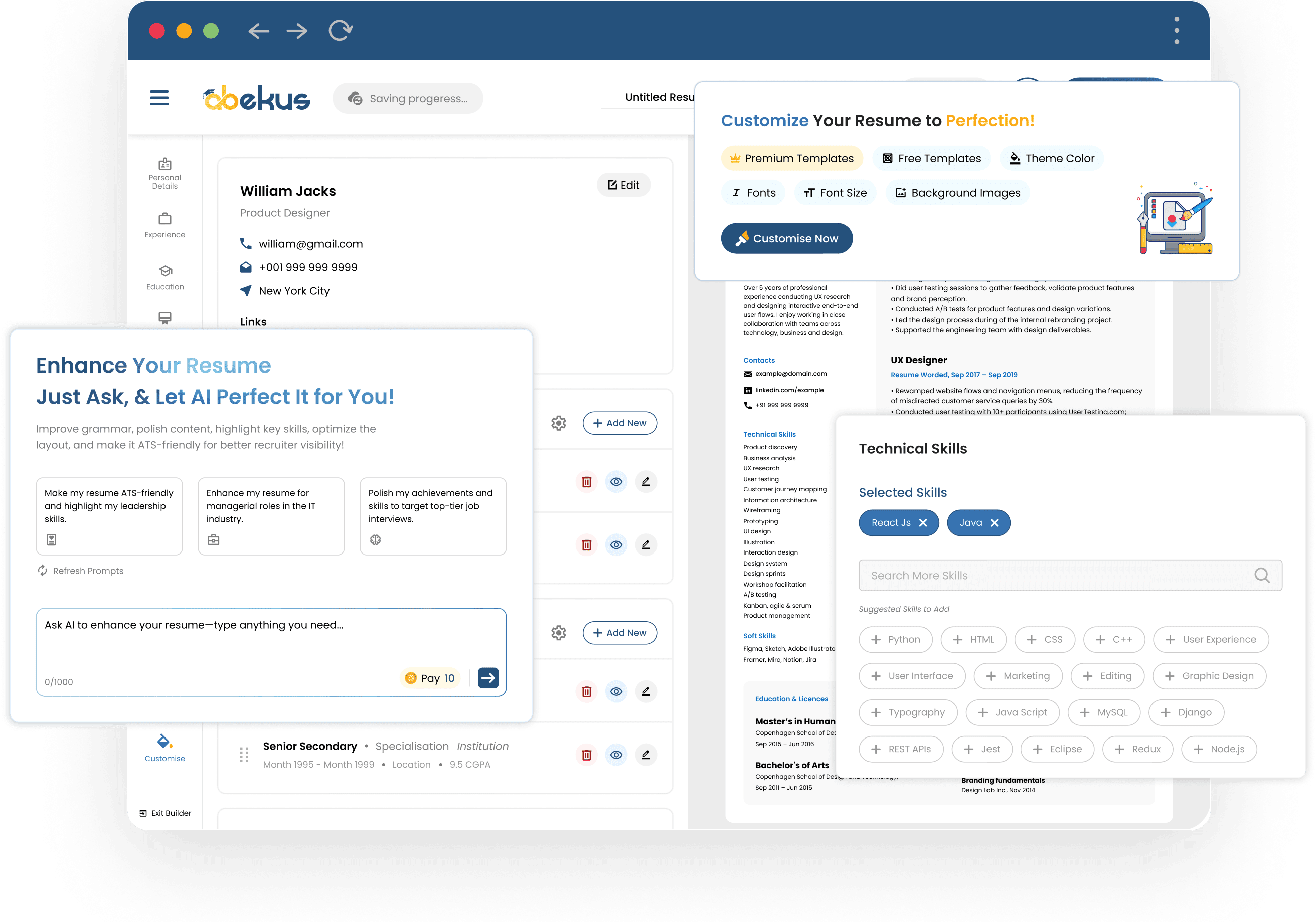Add the User Interface suggested skill
1316x922 pixels.
(x=912, y=676)
